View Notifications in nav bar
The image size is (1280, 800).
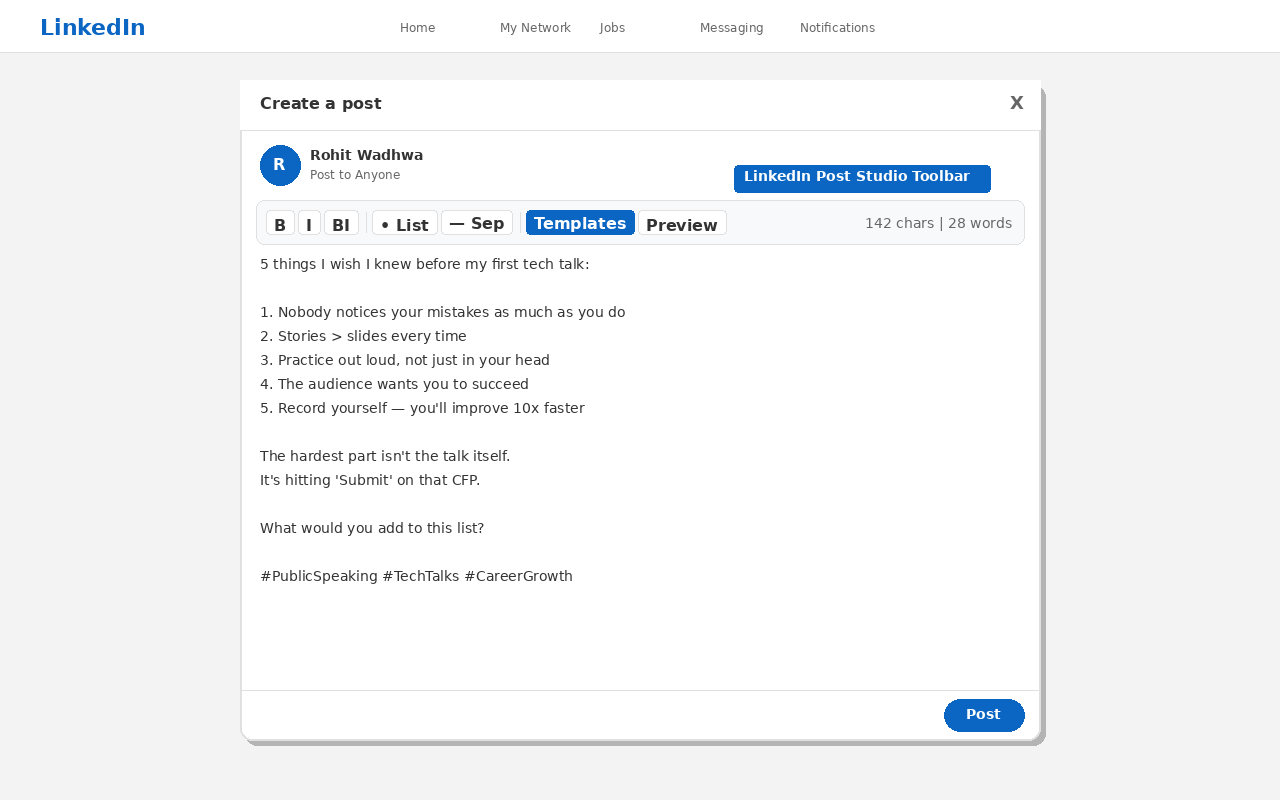[837, 28]
